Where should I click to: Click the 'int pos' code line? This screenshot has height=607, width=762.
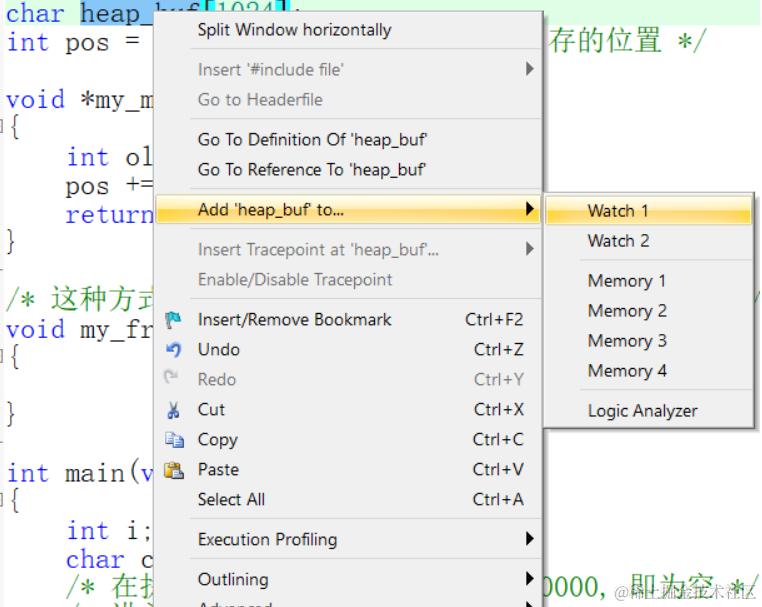pyautogui.click(x=74, y=42)
